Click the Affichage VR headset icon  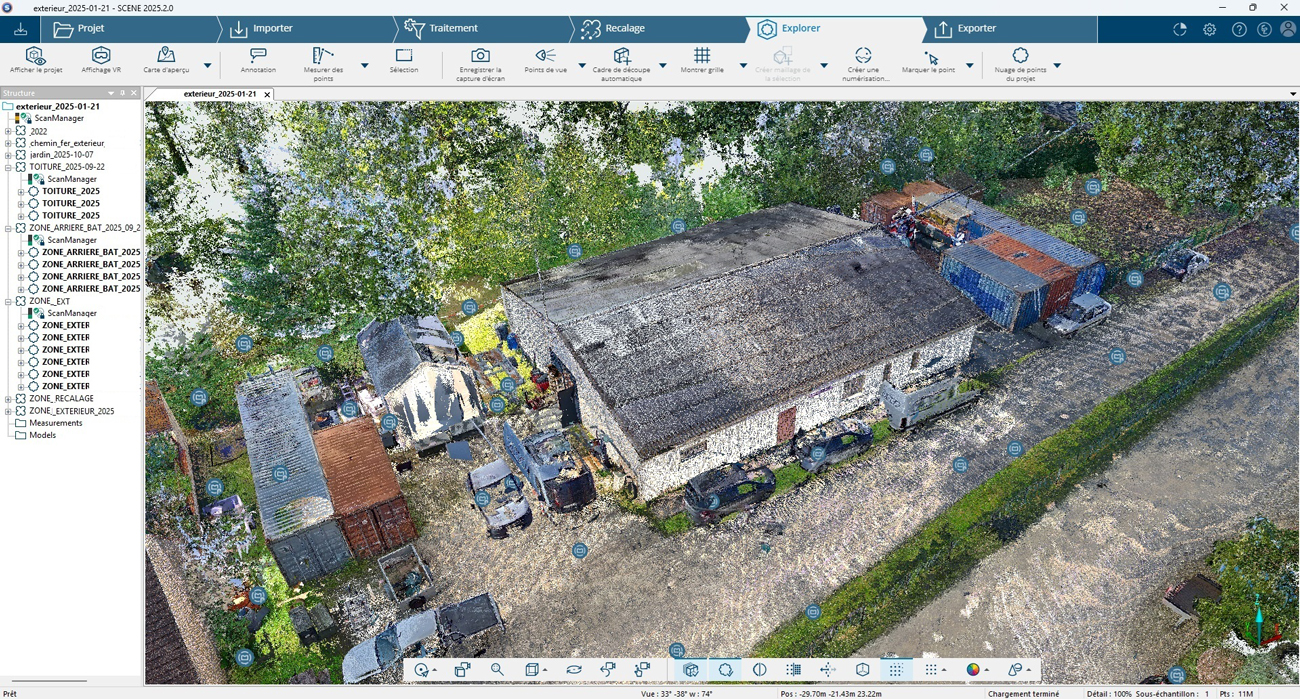click(101, 56)
